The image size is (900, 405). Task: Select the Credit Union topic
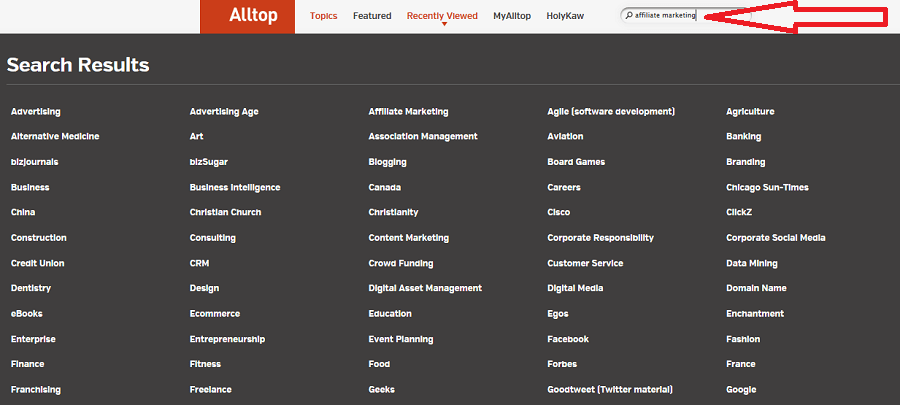tap(37, 263)
